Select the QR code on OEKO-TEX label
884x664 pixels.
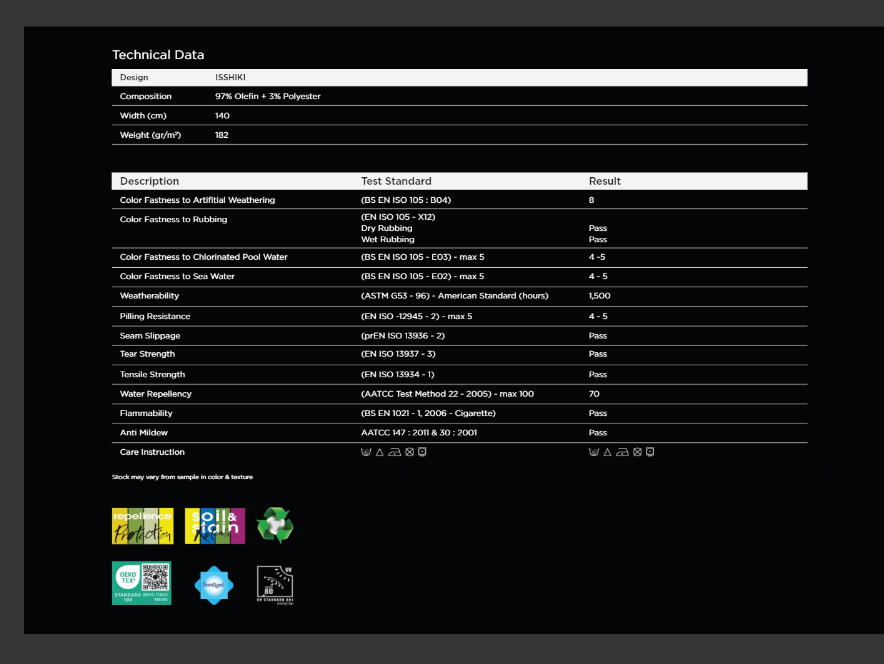coord(156,577)
